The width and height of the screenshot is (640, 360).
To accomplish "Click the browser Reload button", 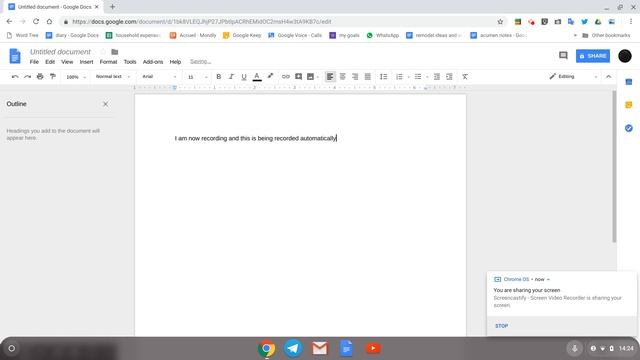I will coord(36,22).
